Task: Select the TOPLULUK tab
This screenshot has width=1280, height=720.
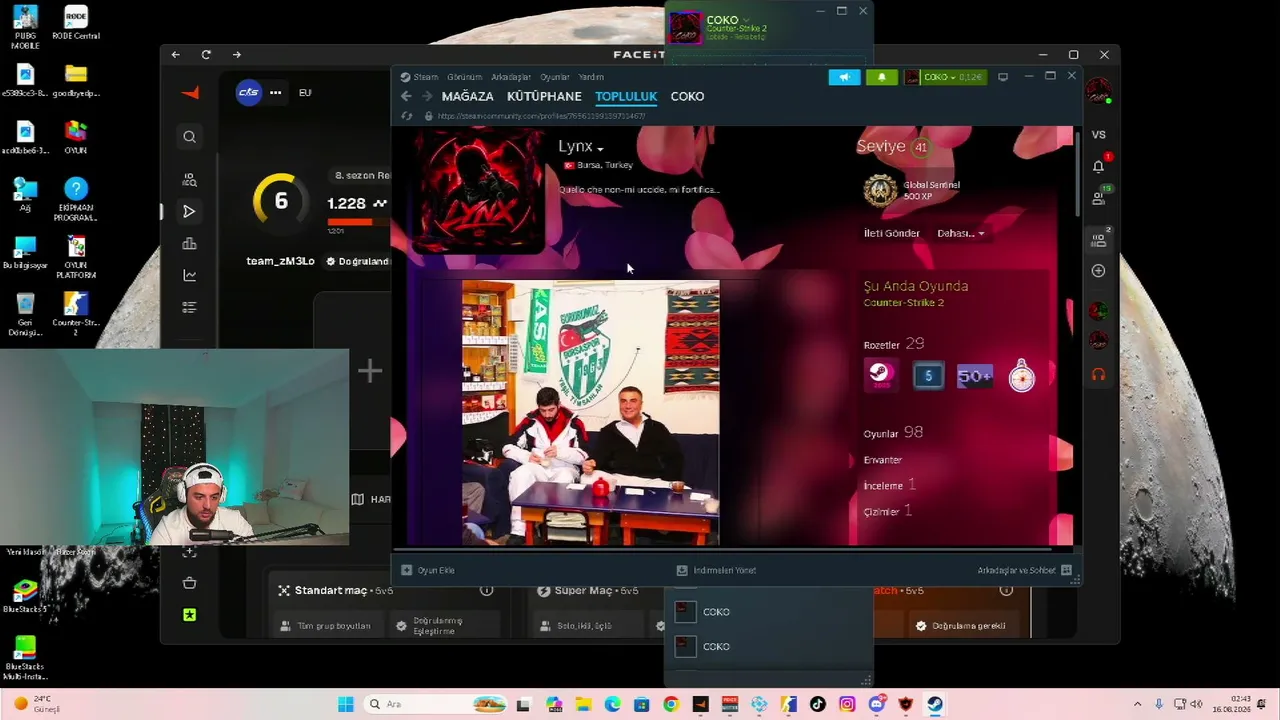Action: tap(626, 96)
